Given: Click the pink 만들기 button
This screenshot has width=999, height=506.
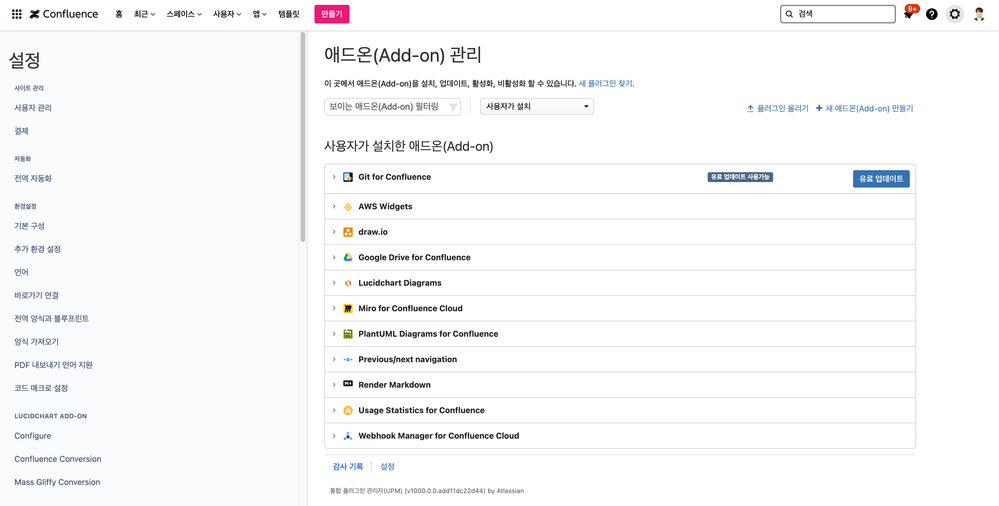Looking at the screenshot, I should point(332,14).
